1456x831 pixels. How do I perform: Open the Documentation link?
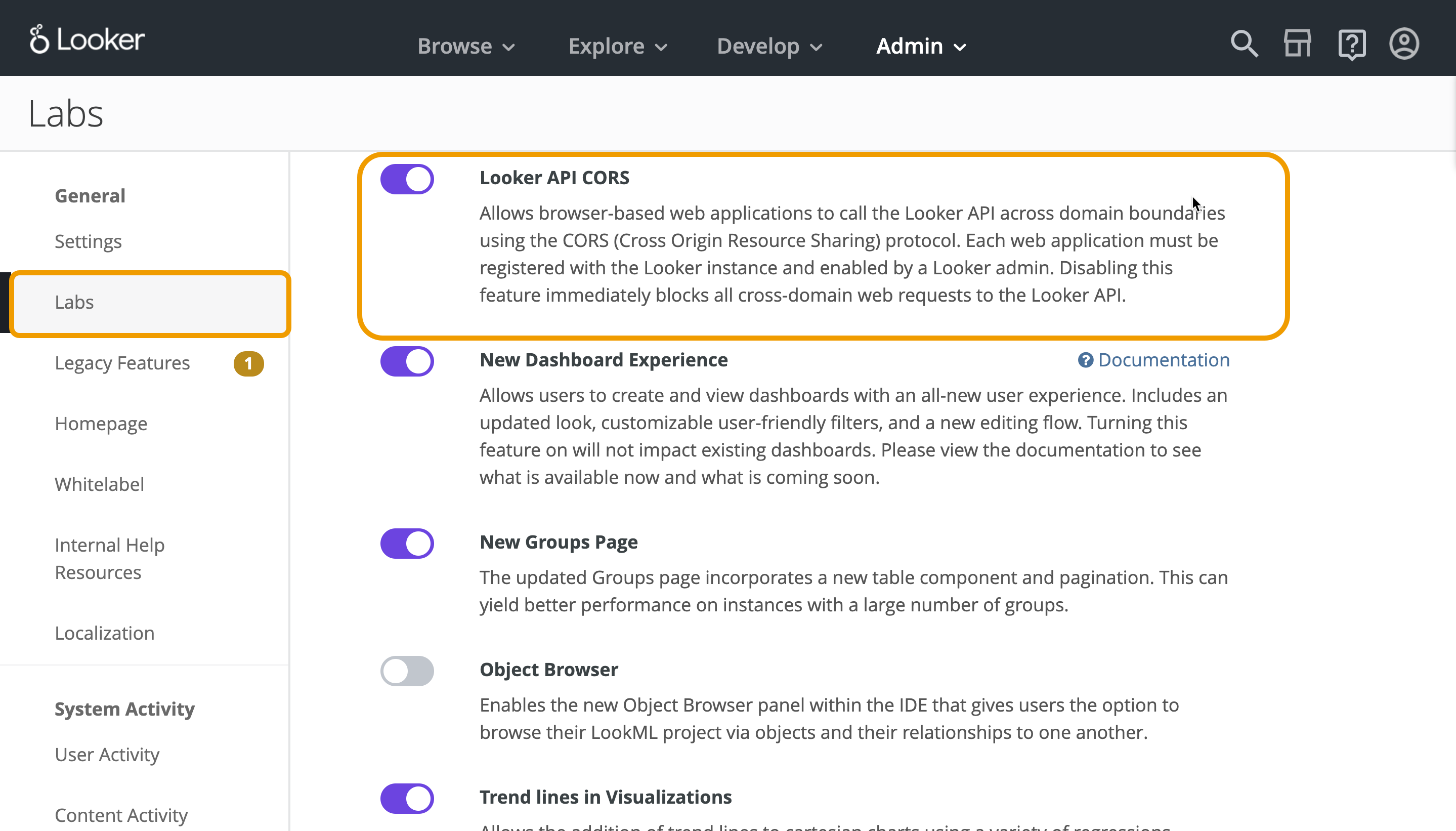(x=1163, y=360)
